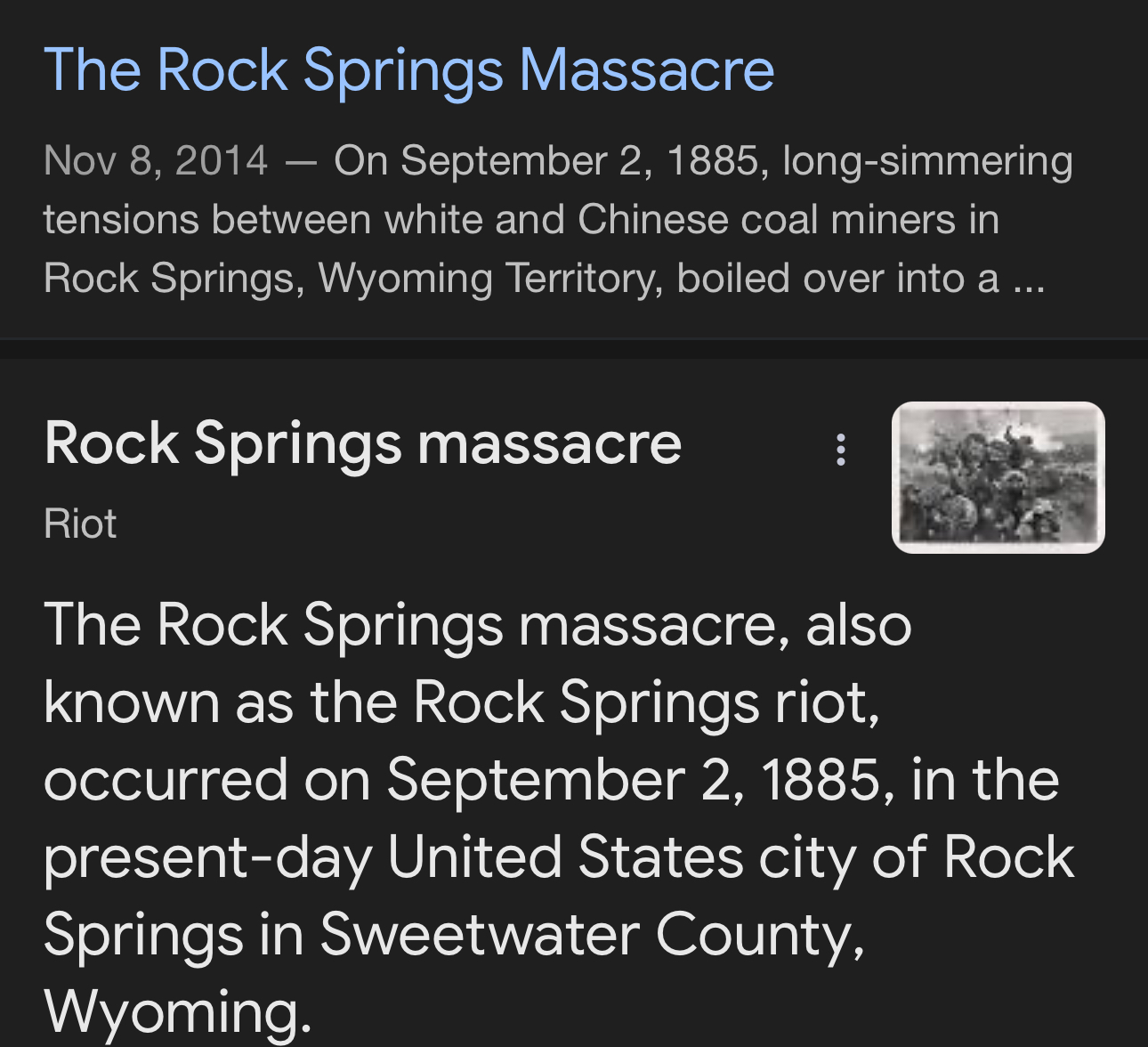Click "occurred on" in the panel description
The height and width of the screenshot is (1047, 1148).
click(206, 780)
